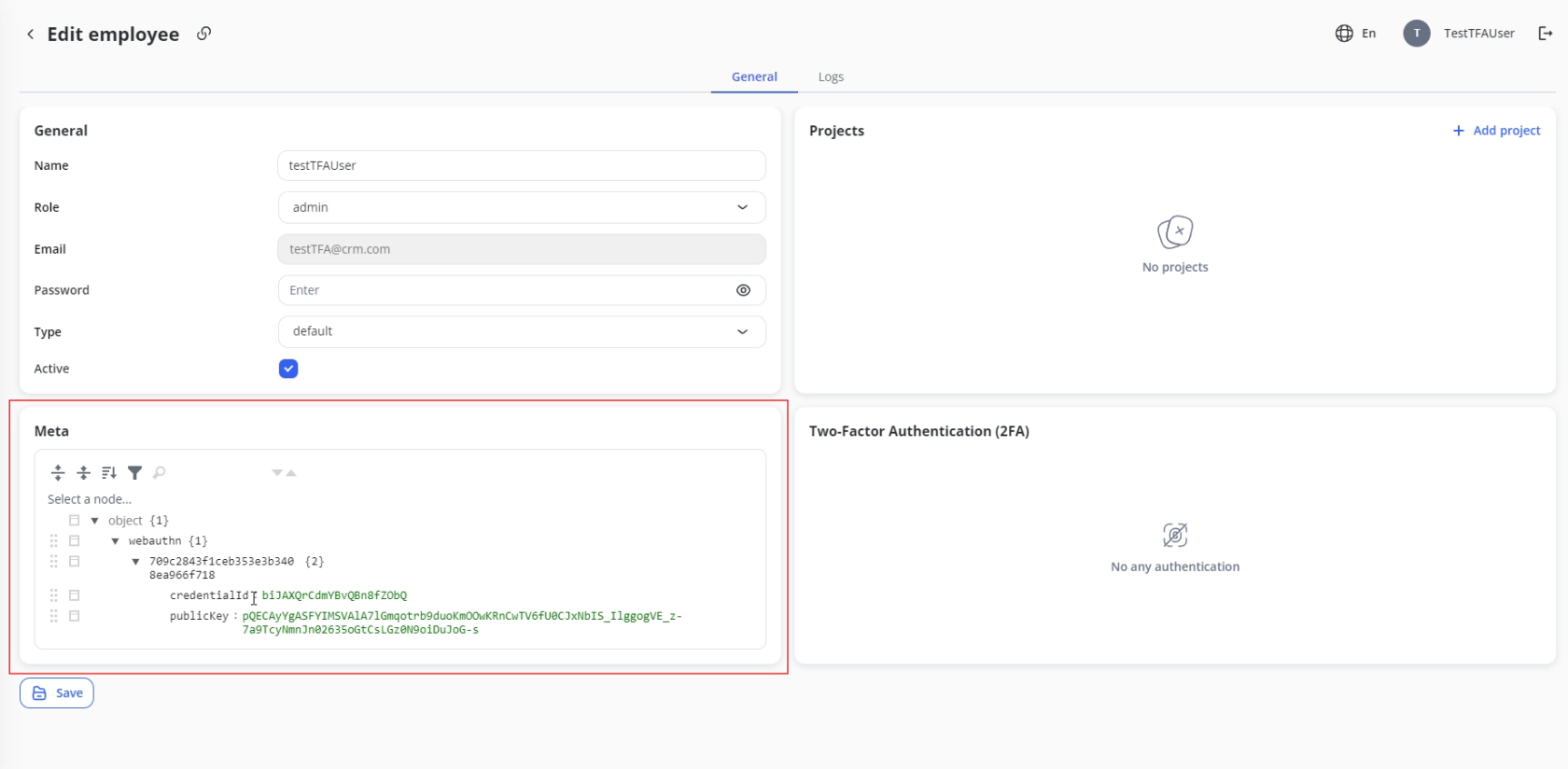Click drag handle of publicKey row
The image size is (1568, 769).
point(53,616)
